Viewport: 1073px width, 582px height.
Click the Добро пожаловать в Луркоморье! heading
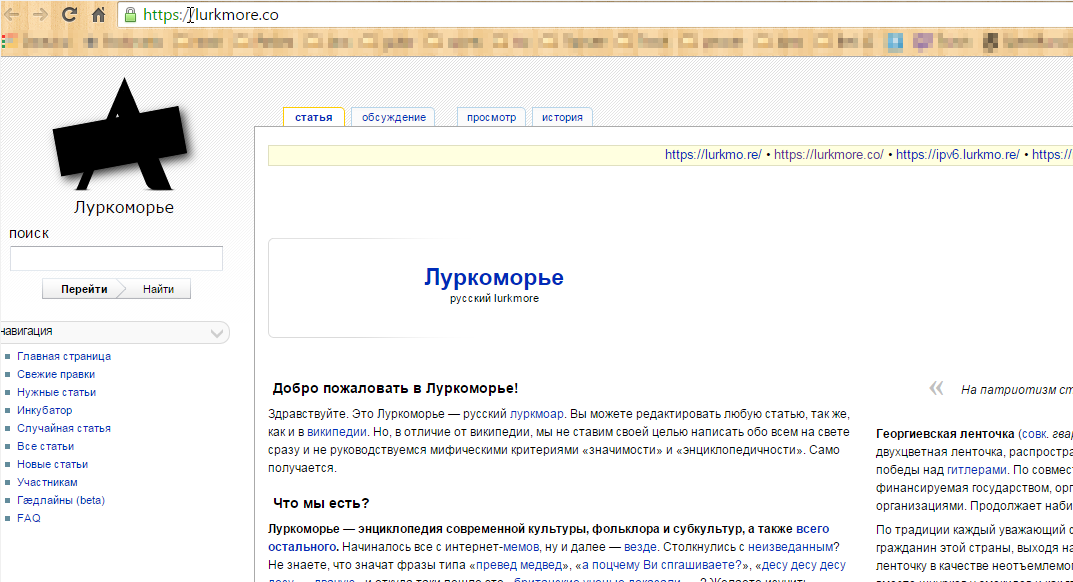pyautogui.click(x=396, y=388)
